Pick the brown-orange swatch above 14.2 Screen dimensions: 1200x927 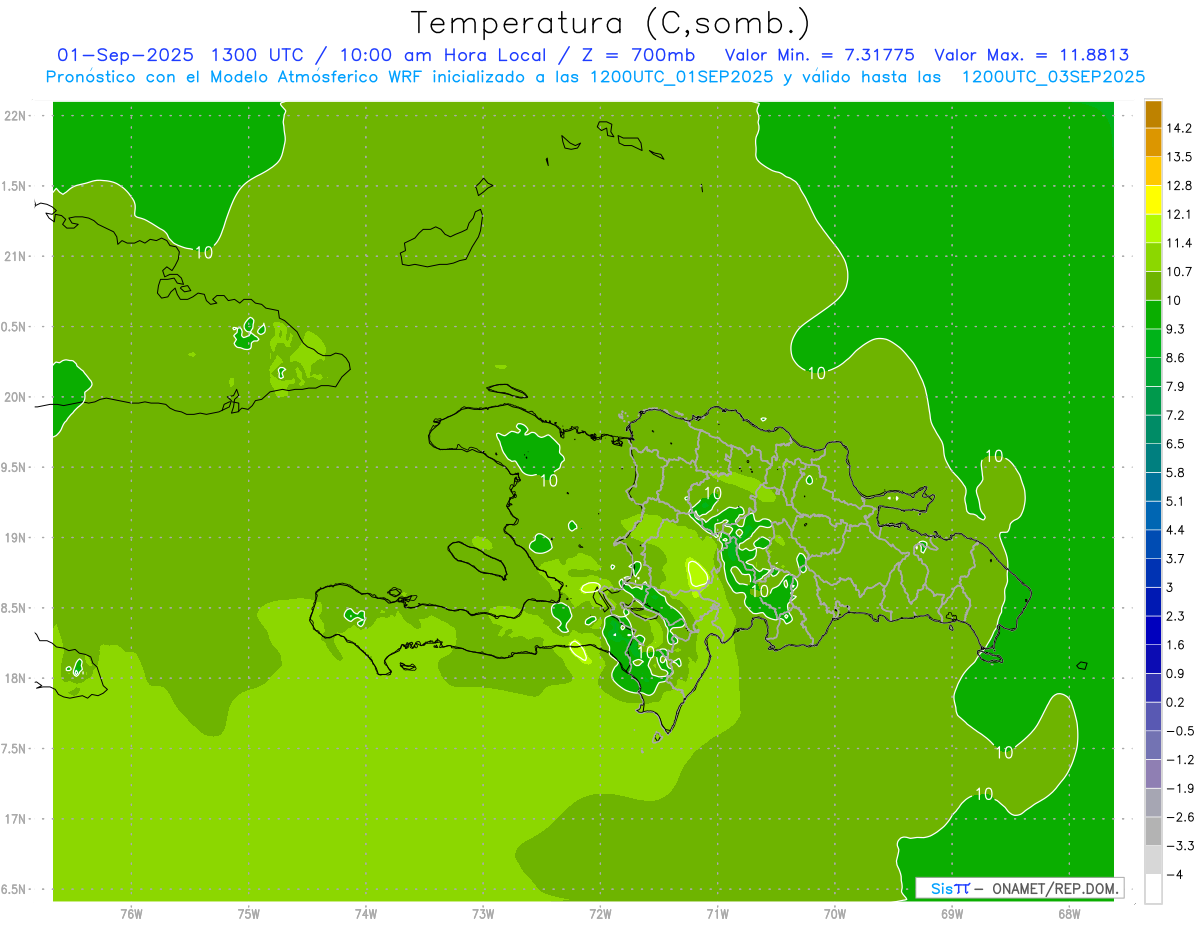tap(1153, 114)
